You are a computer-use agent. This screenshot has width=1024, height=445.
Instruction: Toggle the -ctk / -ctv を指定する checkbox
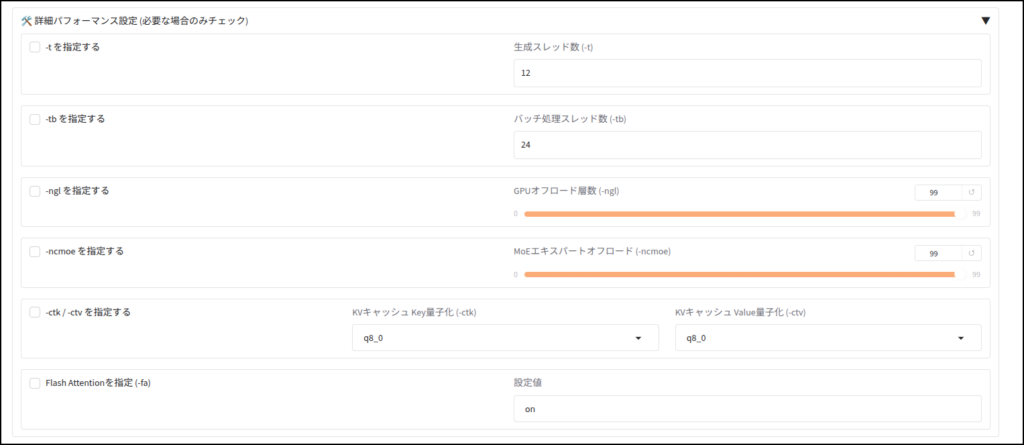(x=35, y=312)
